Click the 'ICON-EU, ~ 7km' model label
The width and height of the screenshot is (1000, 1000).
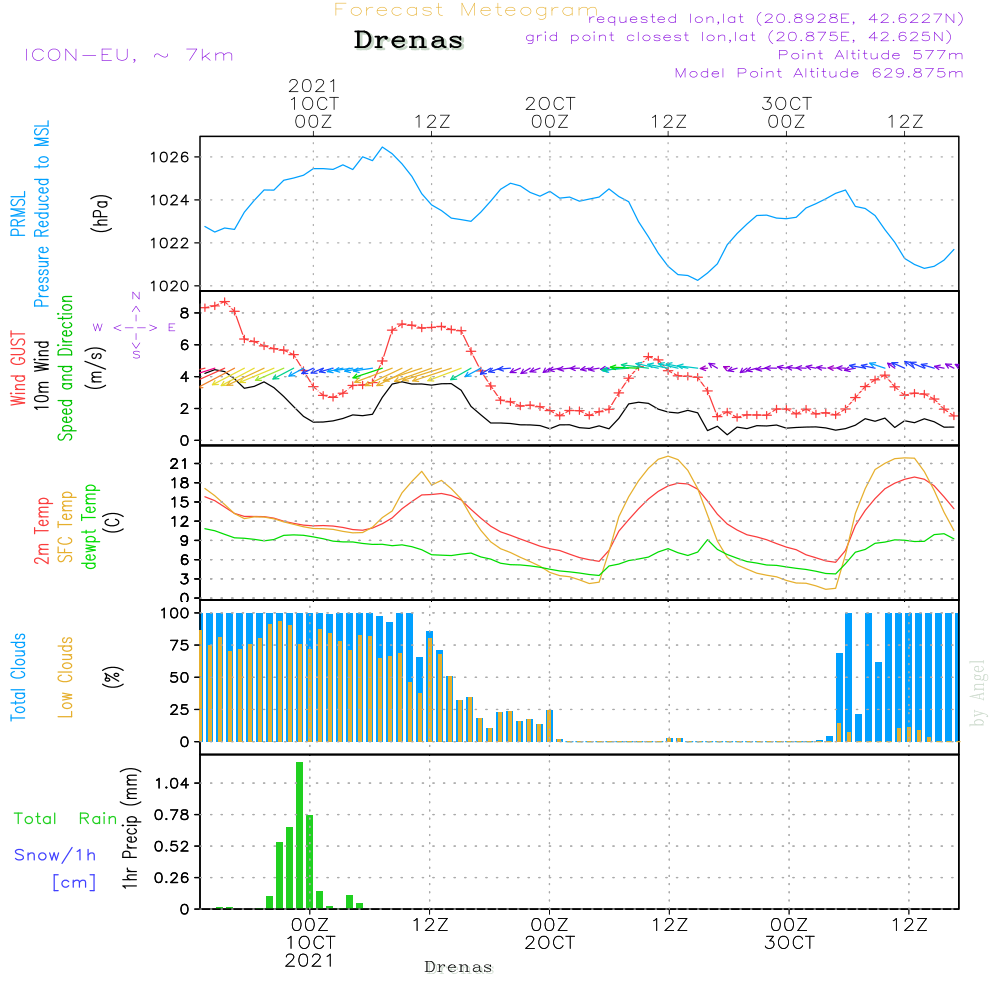tap(129, 55)
